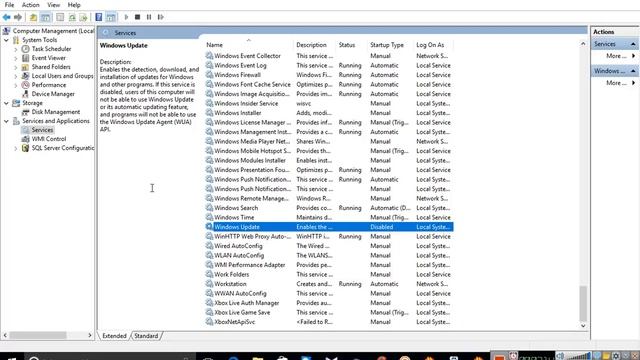Click the console tree scroll-right arrow
This screenshot has width=640, height=360.
point(90,335)
